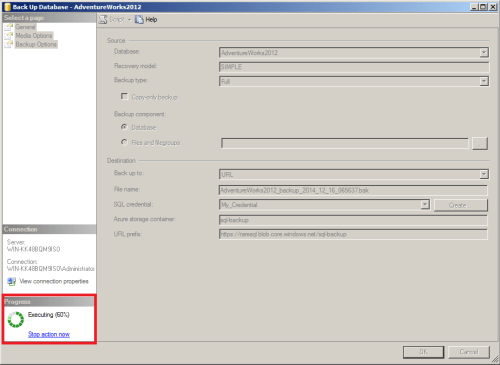The image size is (500, 365).
Task: Click the Help icon in toolbar
Action: tap(139, 20)
